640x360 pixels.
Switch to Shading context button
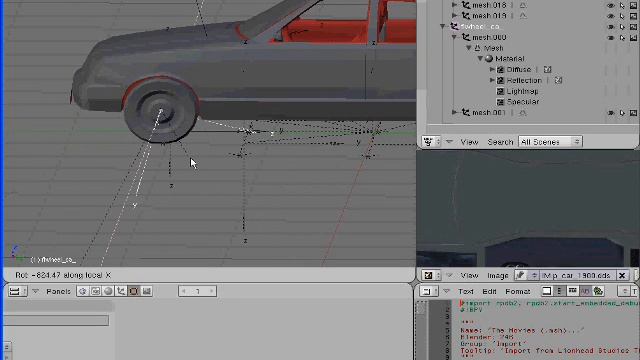point(108,291)
